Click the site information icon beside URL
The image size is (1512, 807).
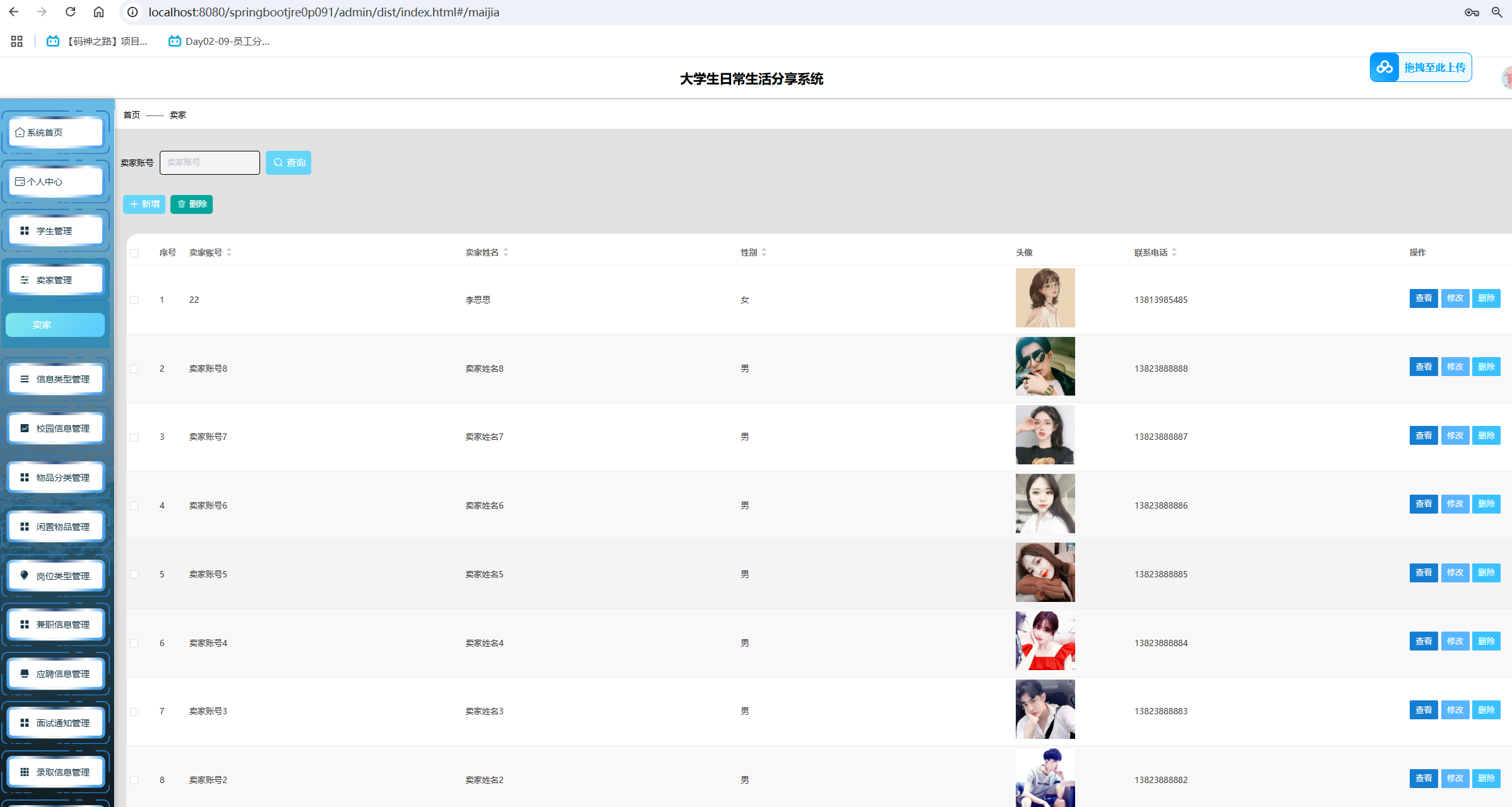(133, 12)
